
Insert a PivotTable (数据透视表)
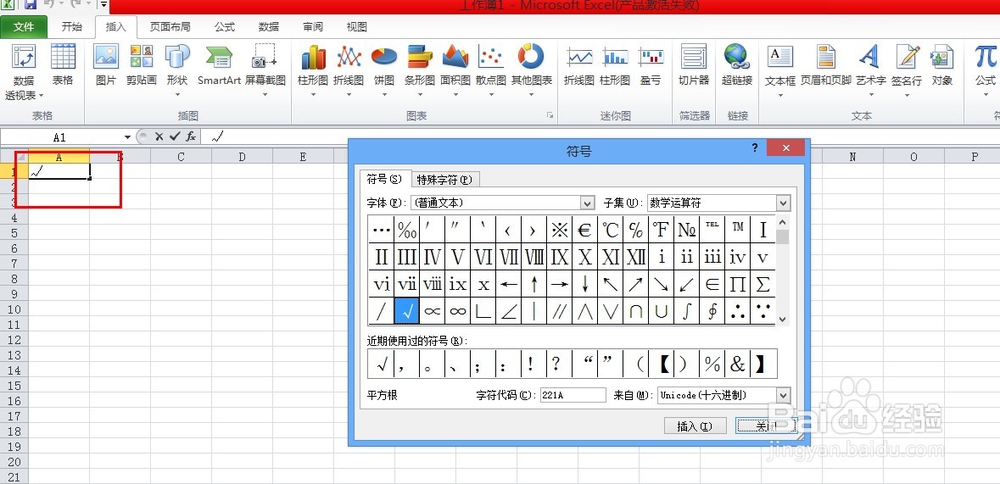[x=24, y=71]
